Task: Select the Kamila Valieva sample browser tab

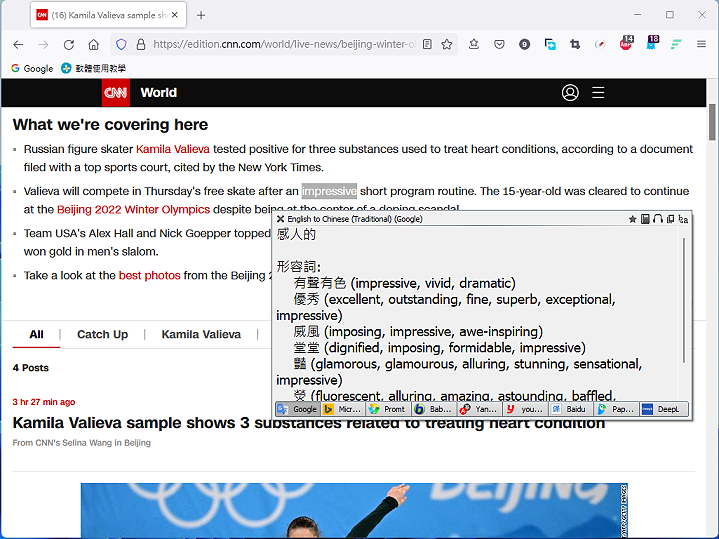Action: (109, 15)
